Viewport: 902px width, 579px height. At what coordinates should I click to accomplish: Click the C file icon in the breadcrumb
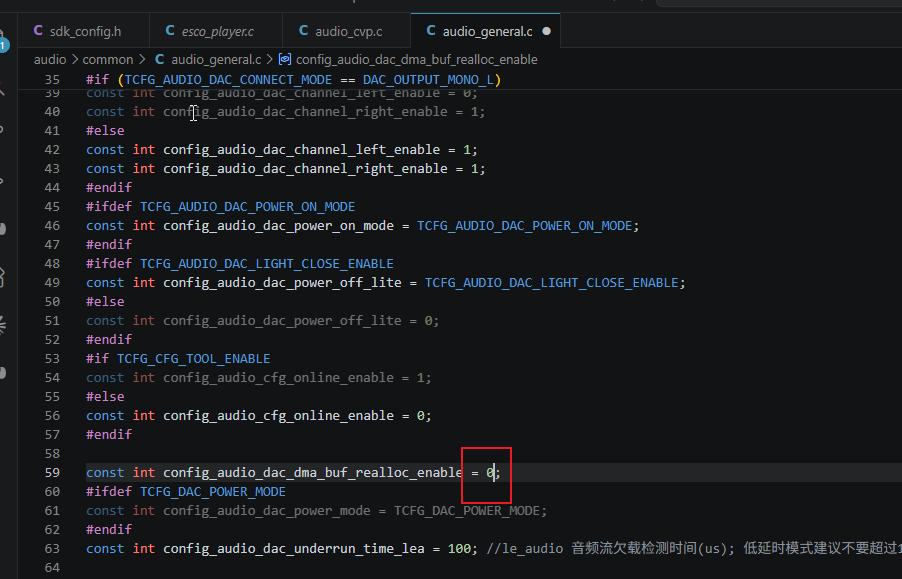coord(159,59)
